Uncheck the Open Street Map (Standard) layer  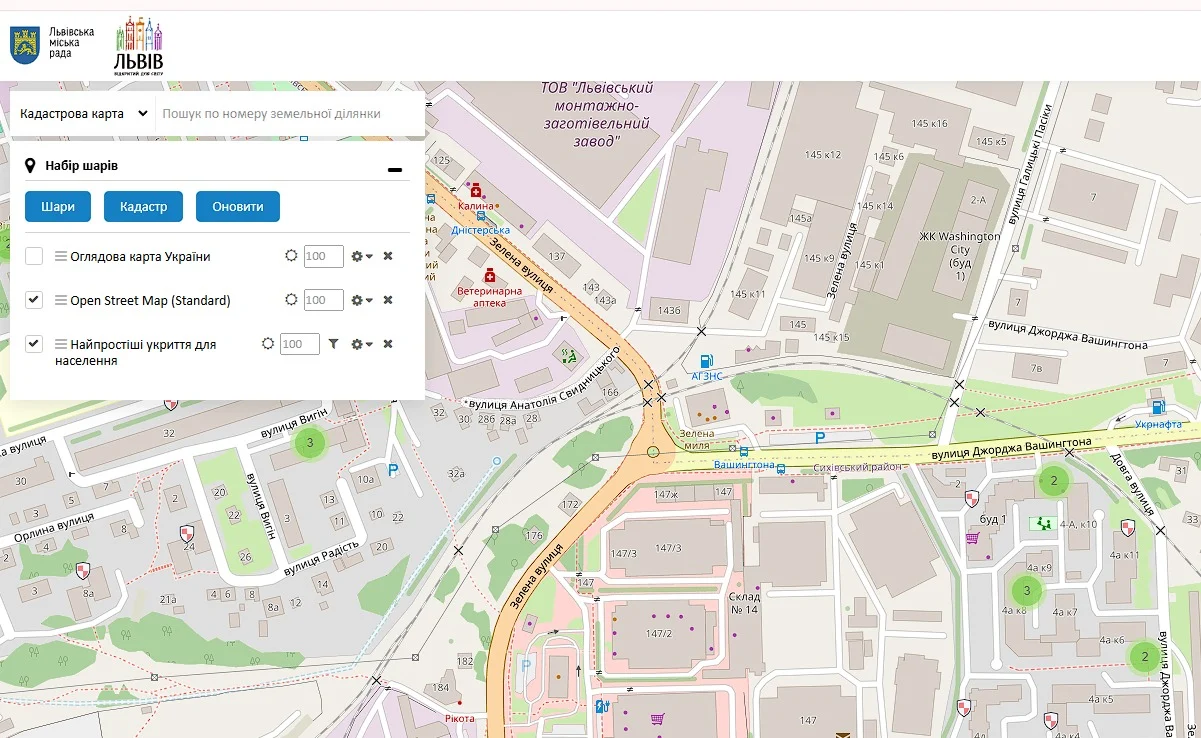34,300
